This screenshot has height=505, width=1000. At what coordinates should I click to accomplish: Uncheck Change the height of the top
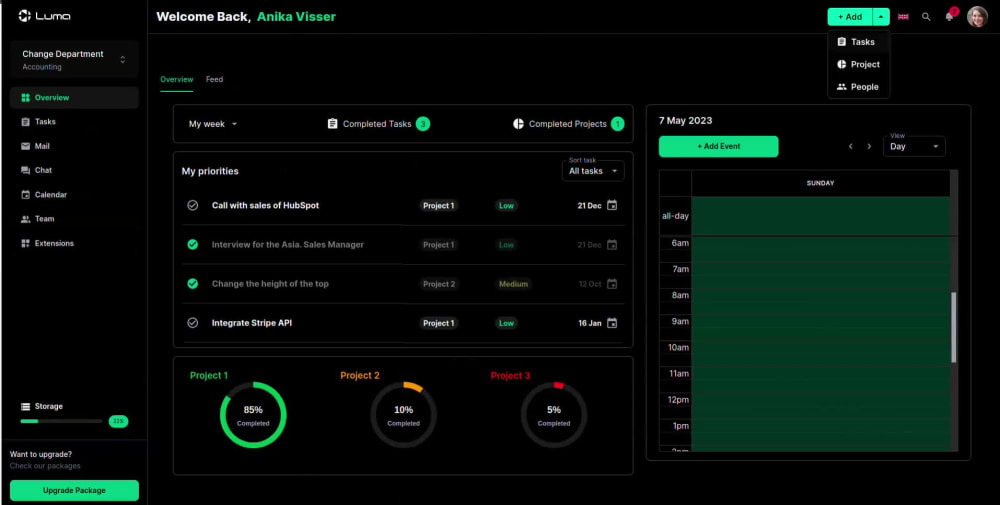[x=193, y=284]
